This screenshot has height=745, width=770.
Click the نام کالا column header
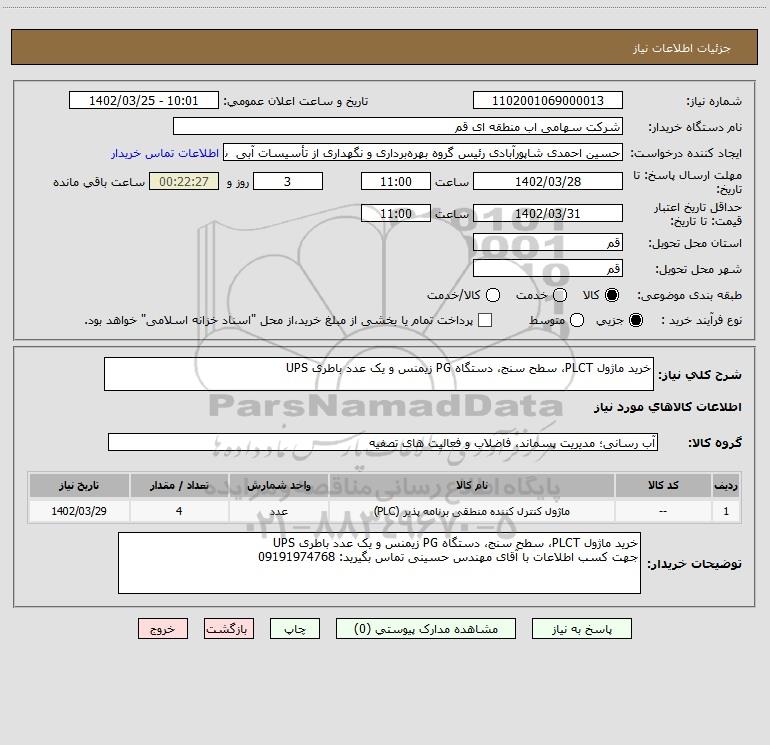pyautogui.click(x=471, y=485)
